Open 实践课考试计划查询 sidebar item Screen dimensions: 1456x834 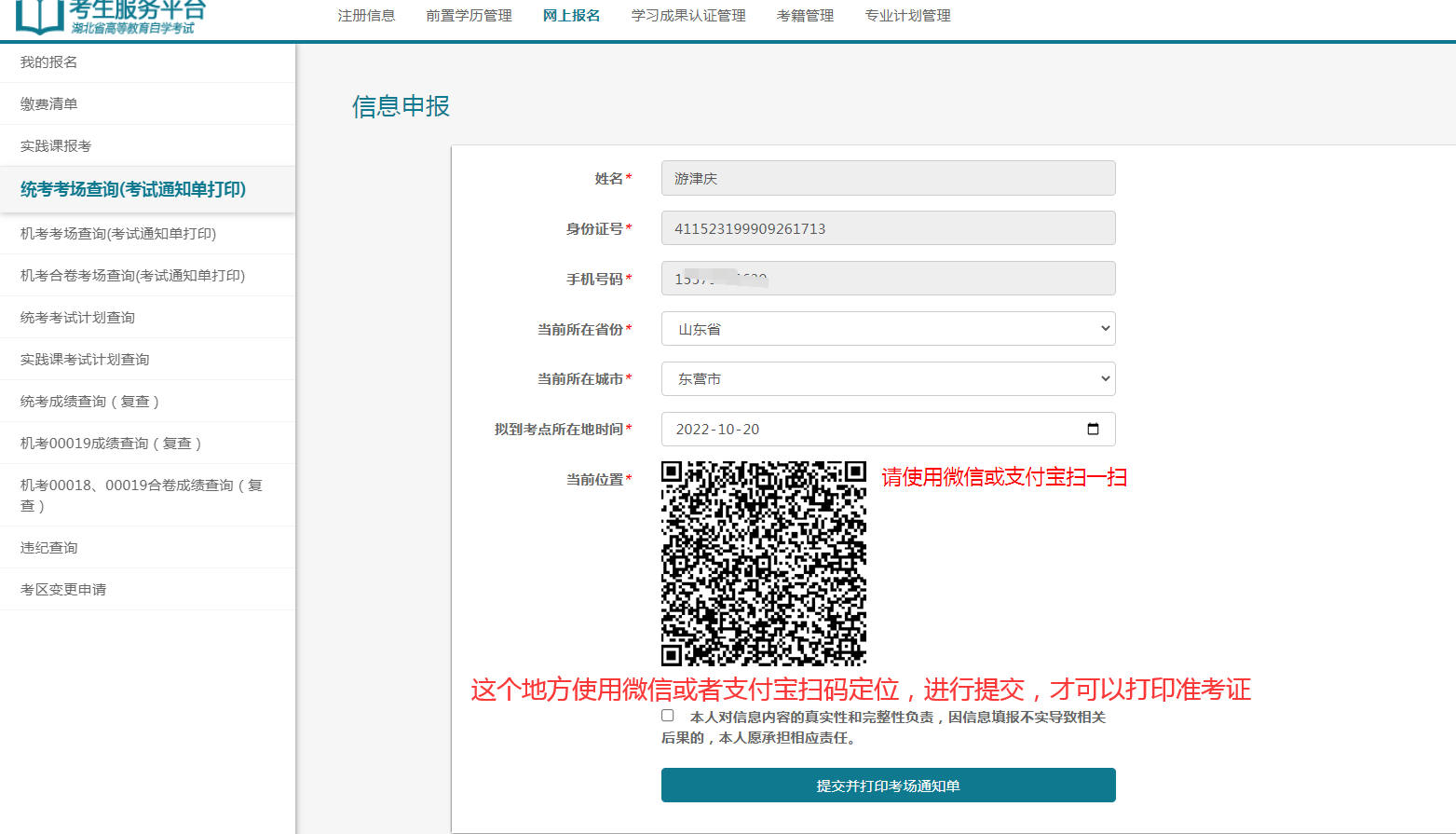pyautogui.click(x=147, y=360)
